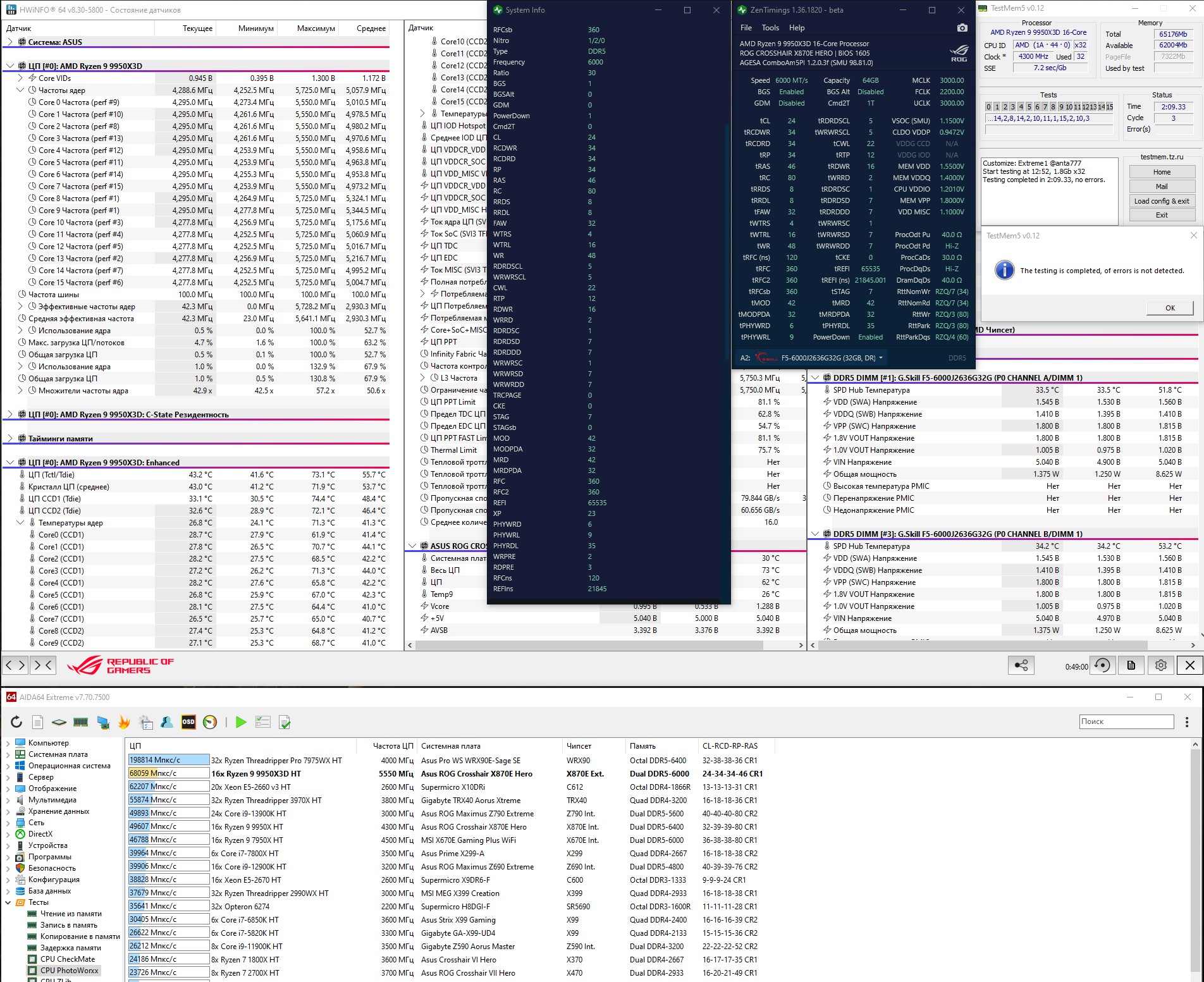Close HWiNFO sensors with the X button
Screen dimensions: 1204x982
pos(1190,665)
